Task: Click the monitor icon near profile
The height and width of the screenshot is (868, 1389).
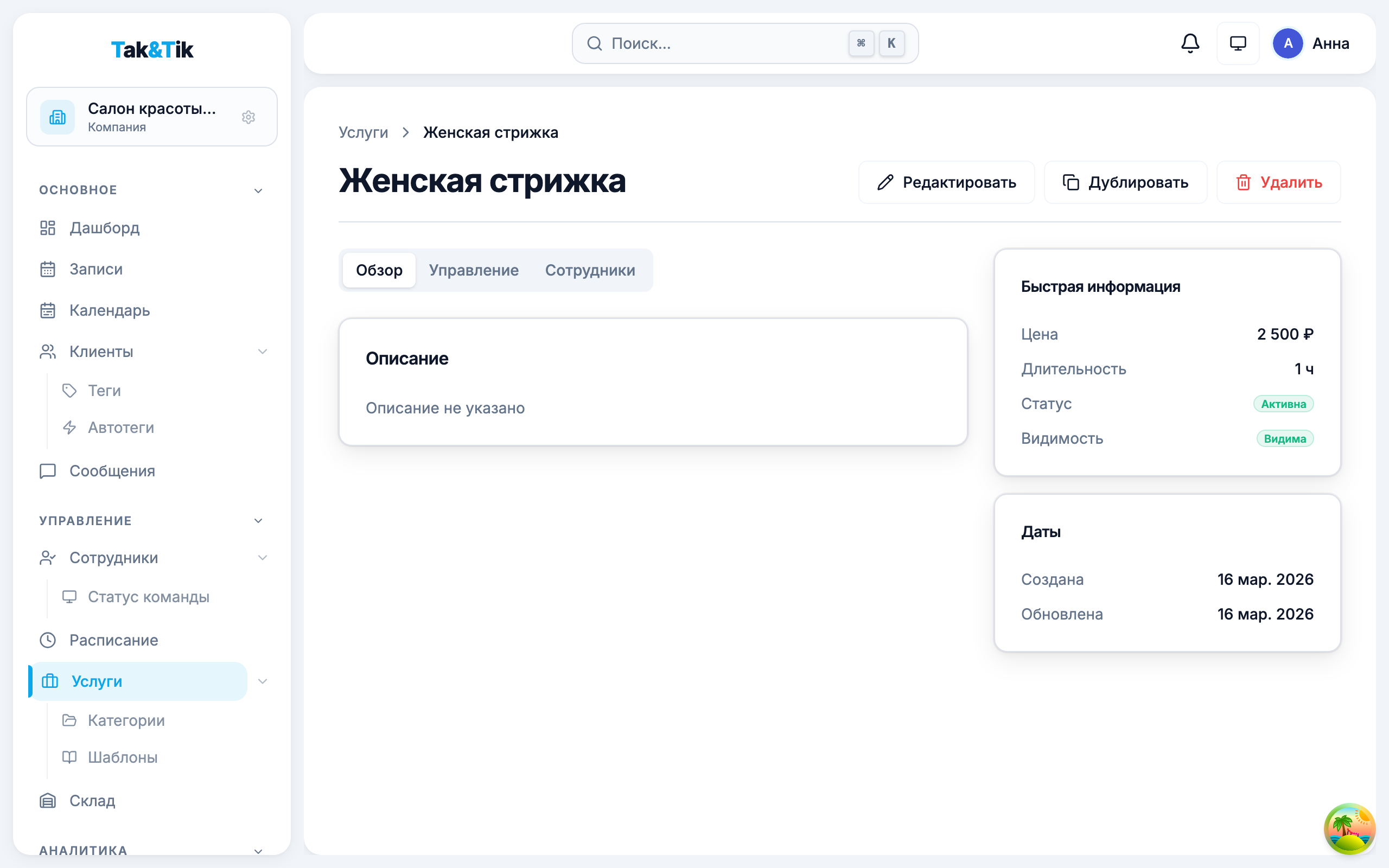Action: (x=1238, y=43)
